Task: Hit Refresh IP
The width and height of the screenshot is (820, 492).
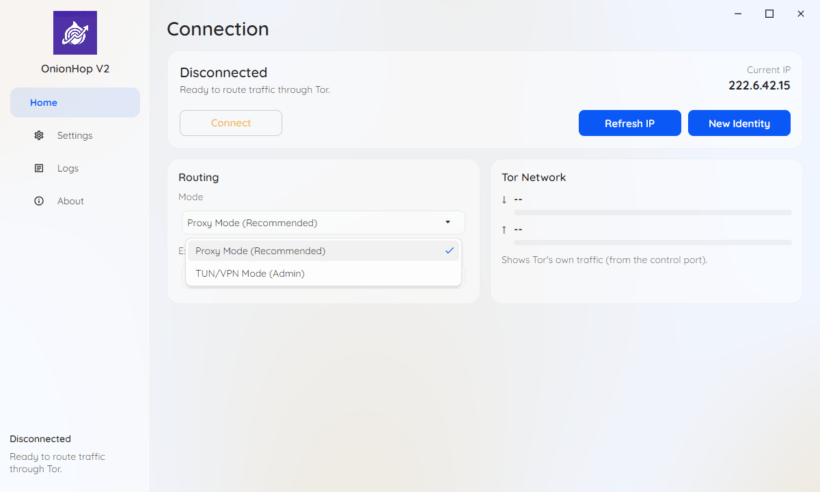Action: pos(629,123)
